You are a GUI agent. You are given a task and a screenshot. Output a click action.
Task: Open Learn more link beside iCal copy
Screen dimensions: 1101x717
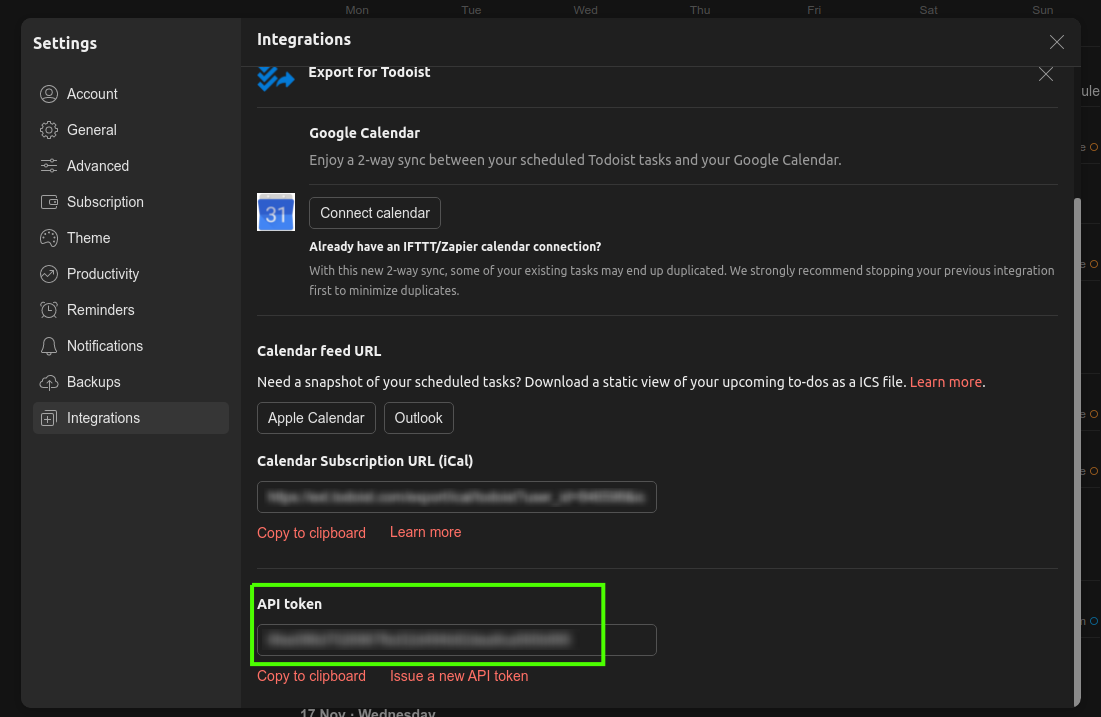click(x=426, y=532)
